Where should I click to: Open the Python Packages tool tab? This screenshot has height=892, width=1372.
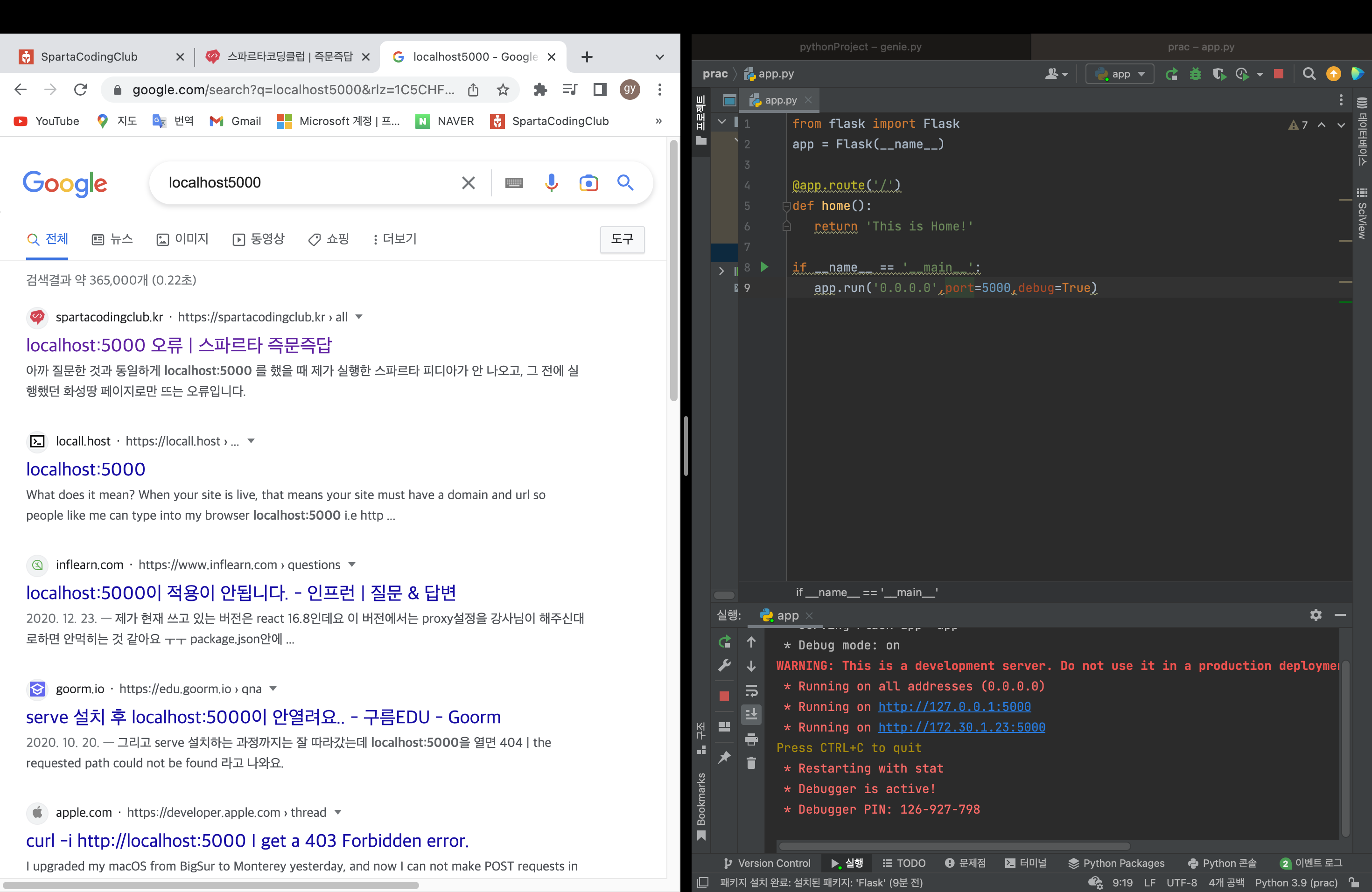[1116, 863]
